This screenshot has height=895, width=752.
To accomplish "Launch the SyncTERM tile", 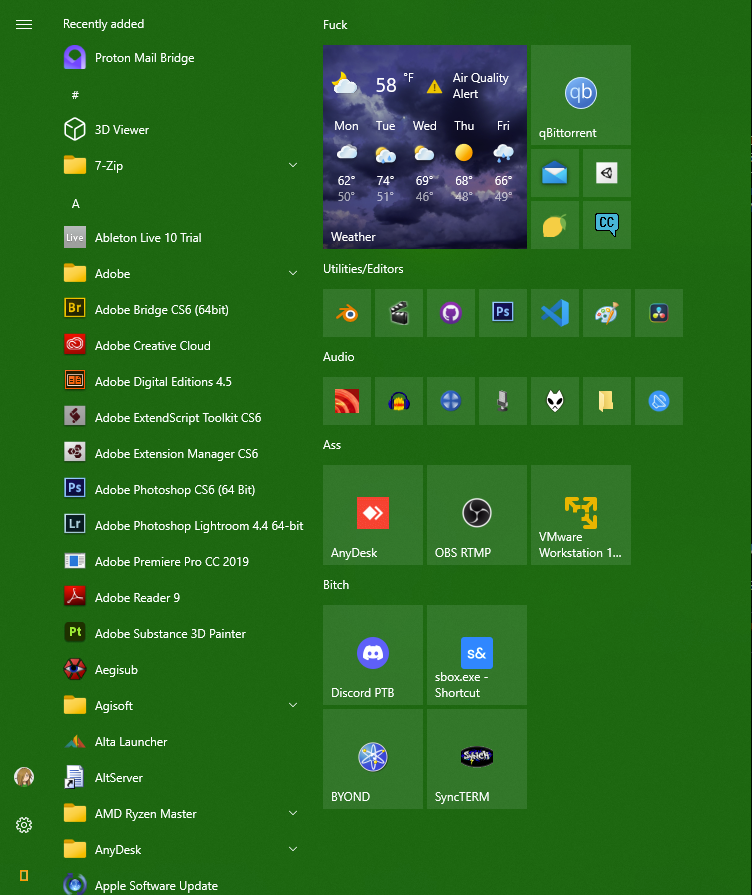I will click(x=477, y=759).
